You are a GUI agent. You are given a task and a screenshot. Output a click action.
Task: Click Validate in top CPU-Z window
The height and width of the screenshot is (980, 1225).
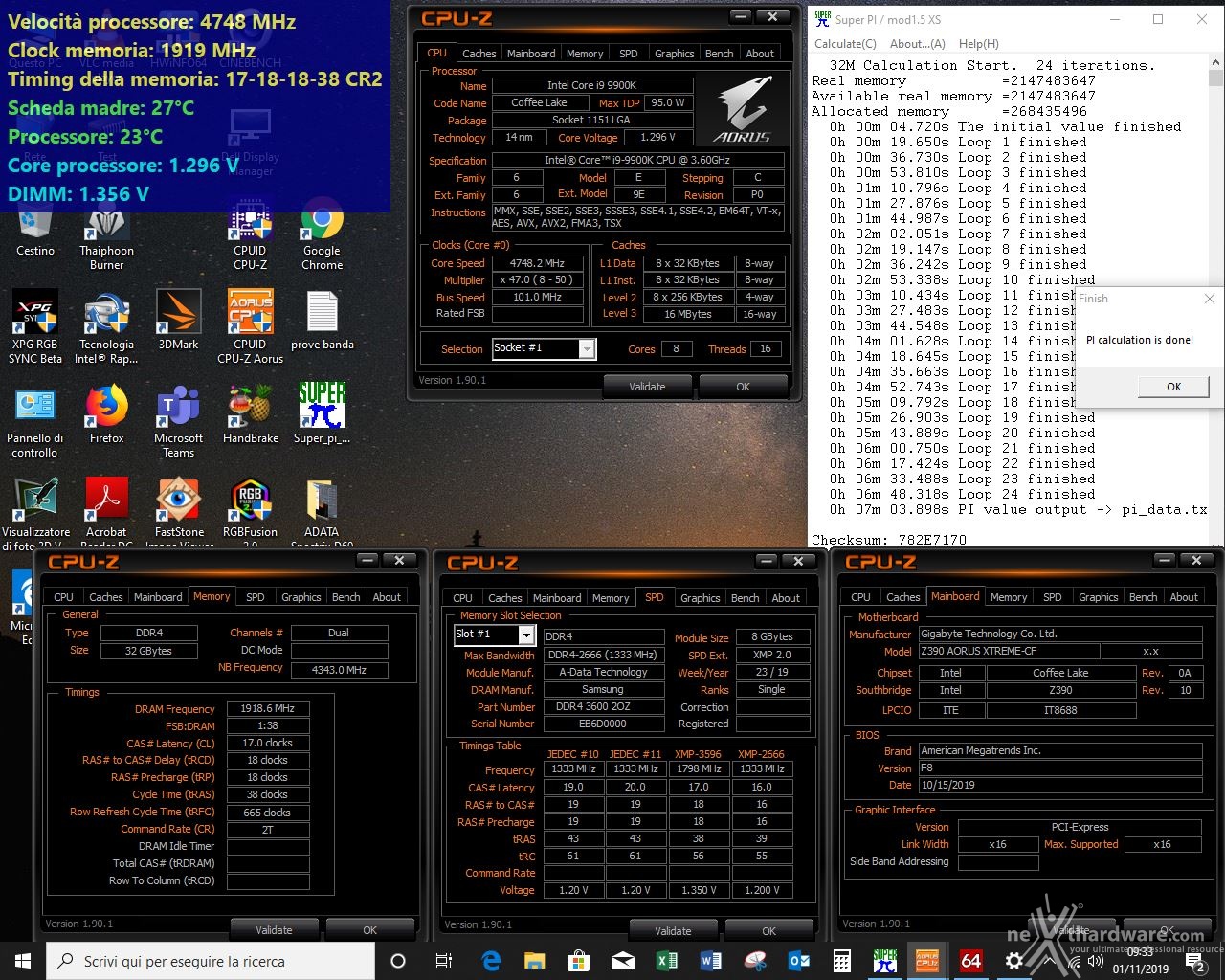pos(647,387)
